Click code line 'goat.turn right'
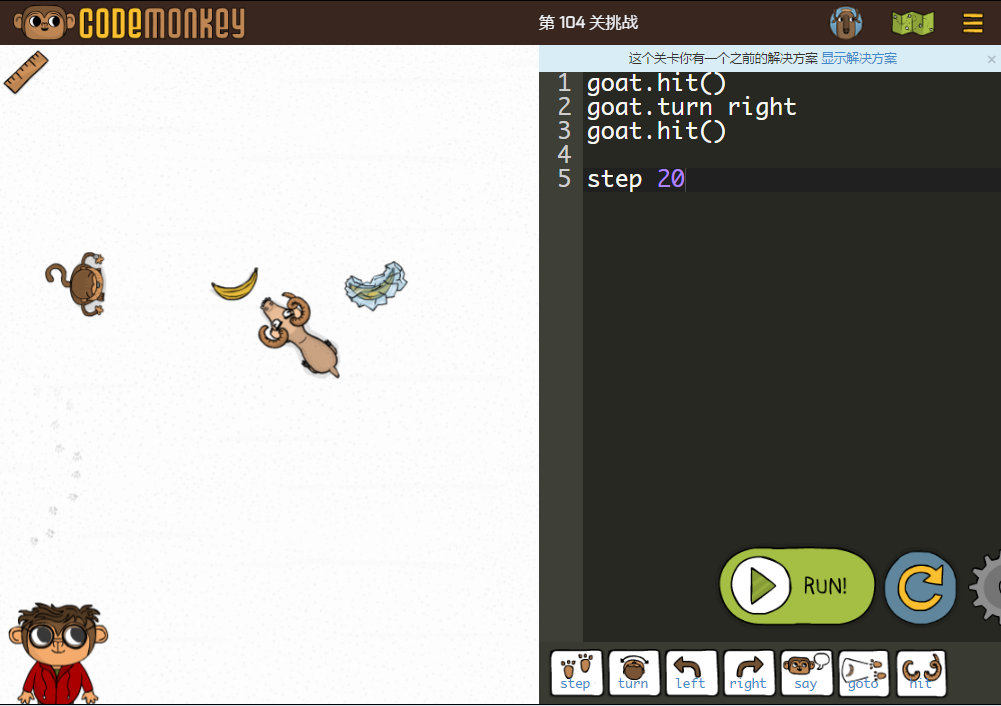 (691, 107)
